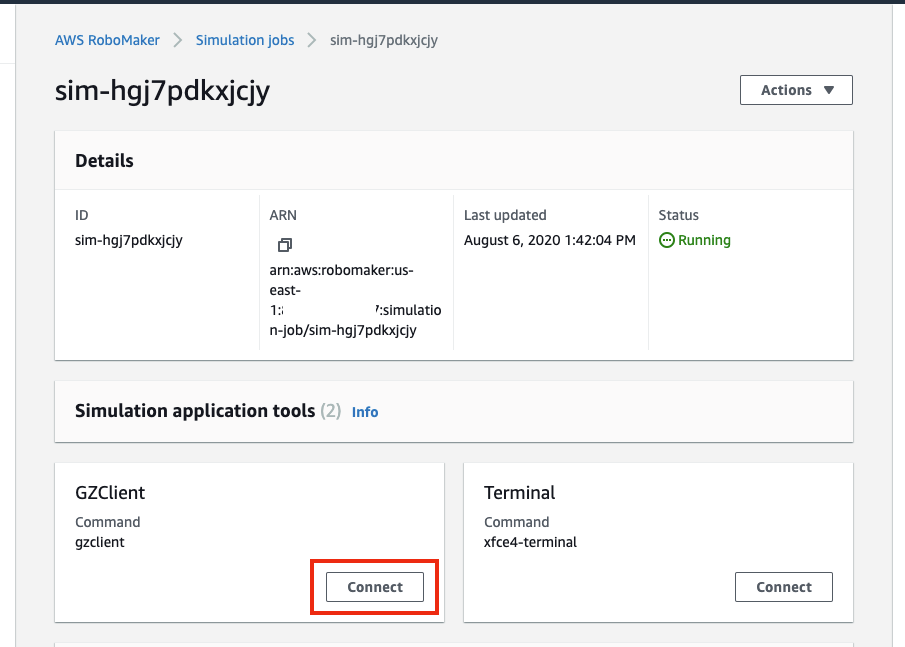Click the xfce4-terminal command text

(530, 542)
